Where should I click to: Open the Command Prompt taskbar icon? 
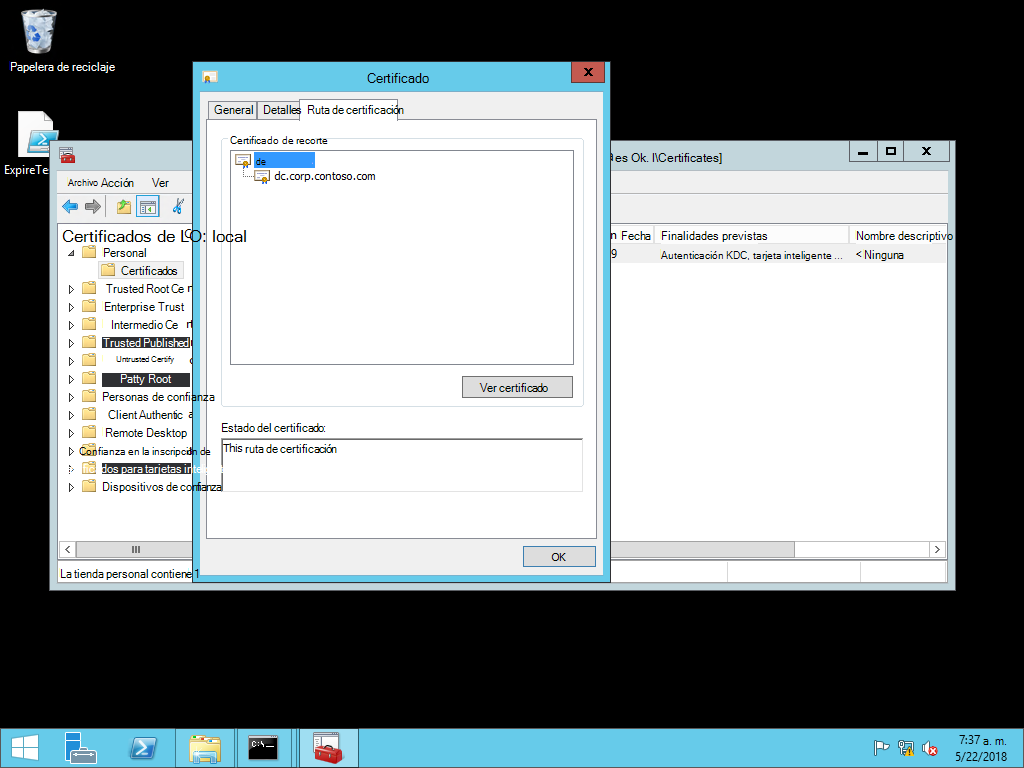coord(263,748)
